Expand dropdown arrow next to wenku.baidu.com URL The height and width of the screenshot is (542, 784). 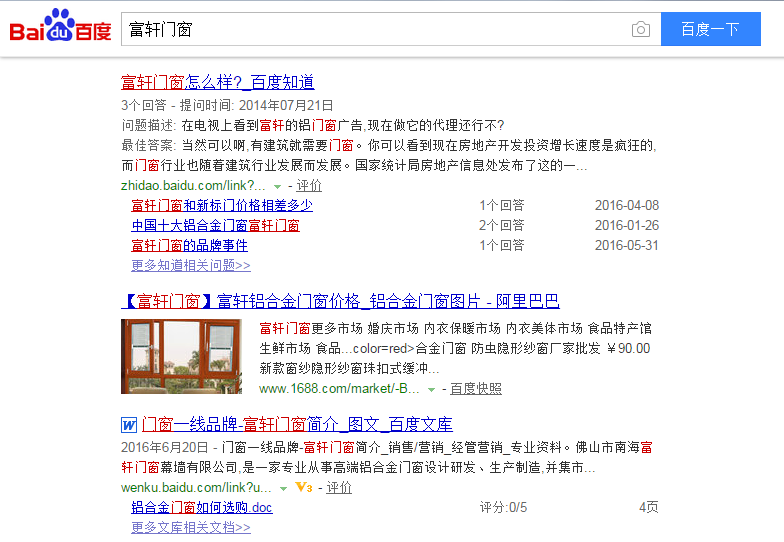click(284, 488)
